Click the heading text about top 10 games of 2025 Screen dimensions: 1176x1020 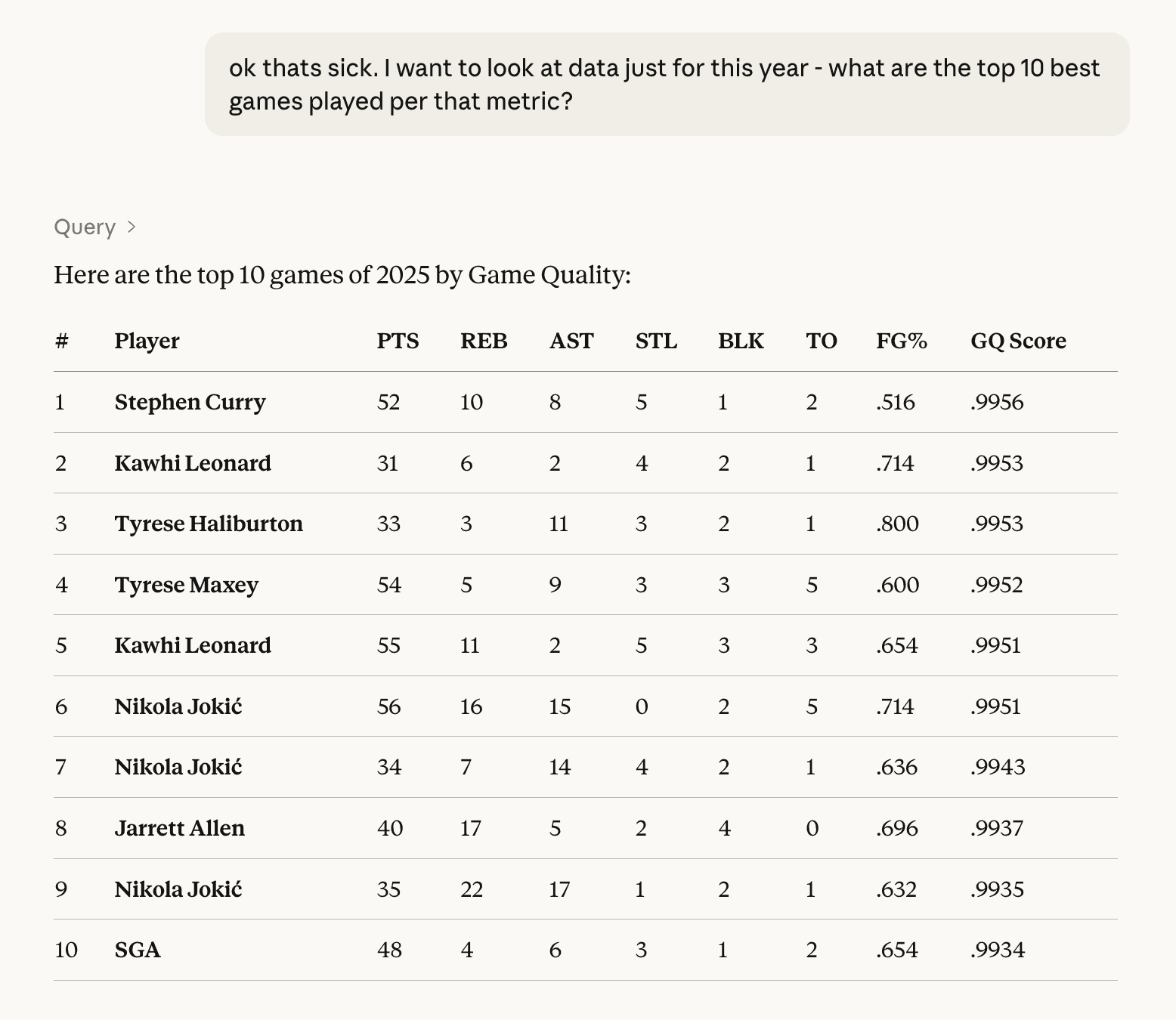(x=342, y=275)
